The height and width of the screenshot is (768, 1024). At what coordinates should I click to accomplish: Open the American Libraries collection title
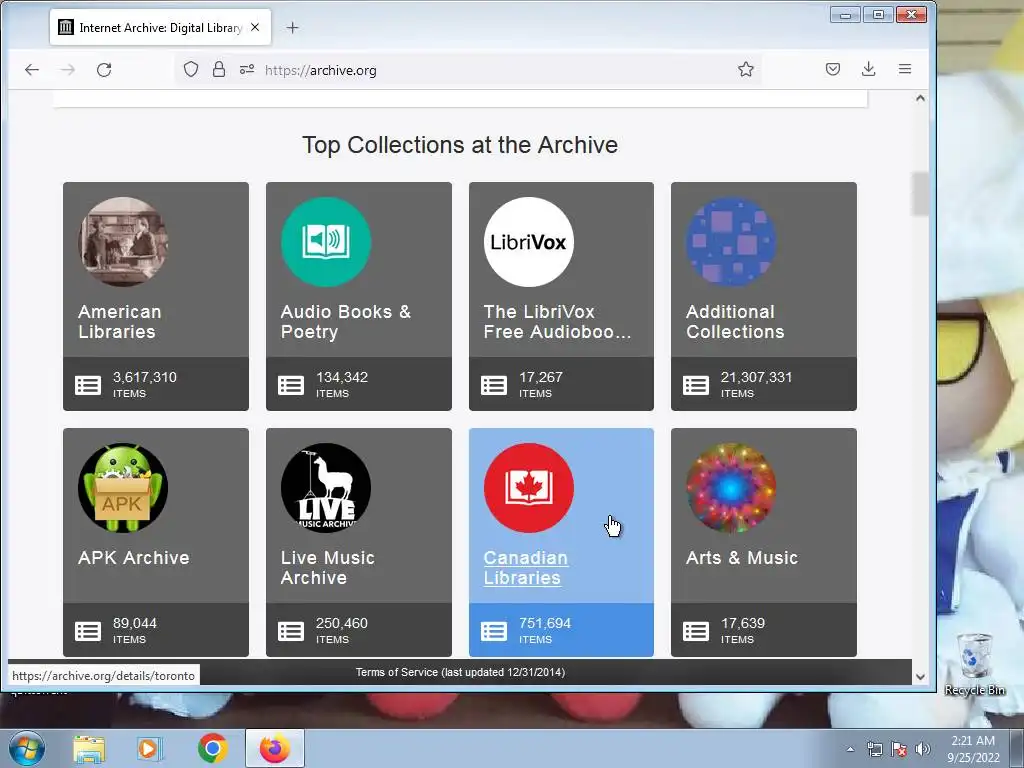pyautogui.click(x=120, y=321)
